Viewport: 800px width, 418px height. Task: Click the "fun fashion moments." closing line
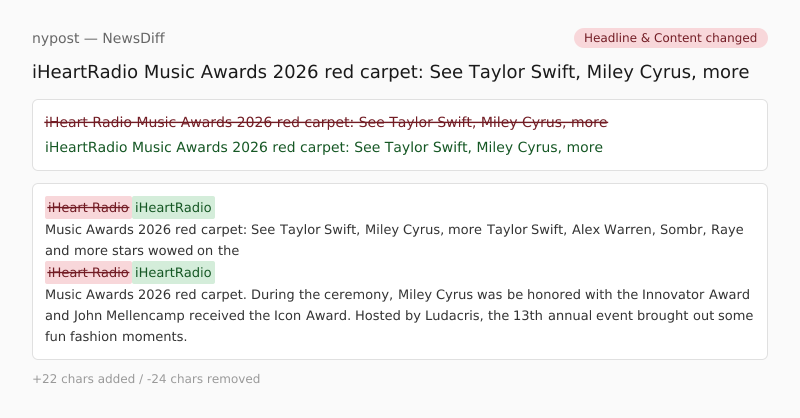click(x=116, y=336)
